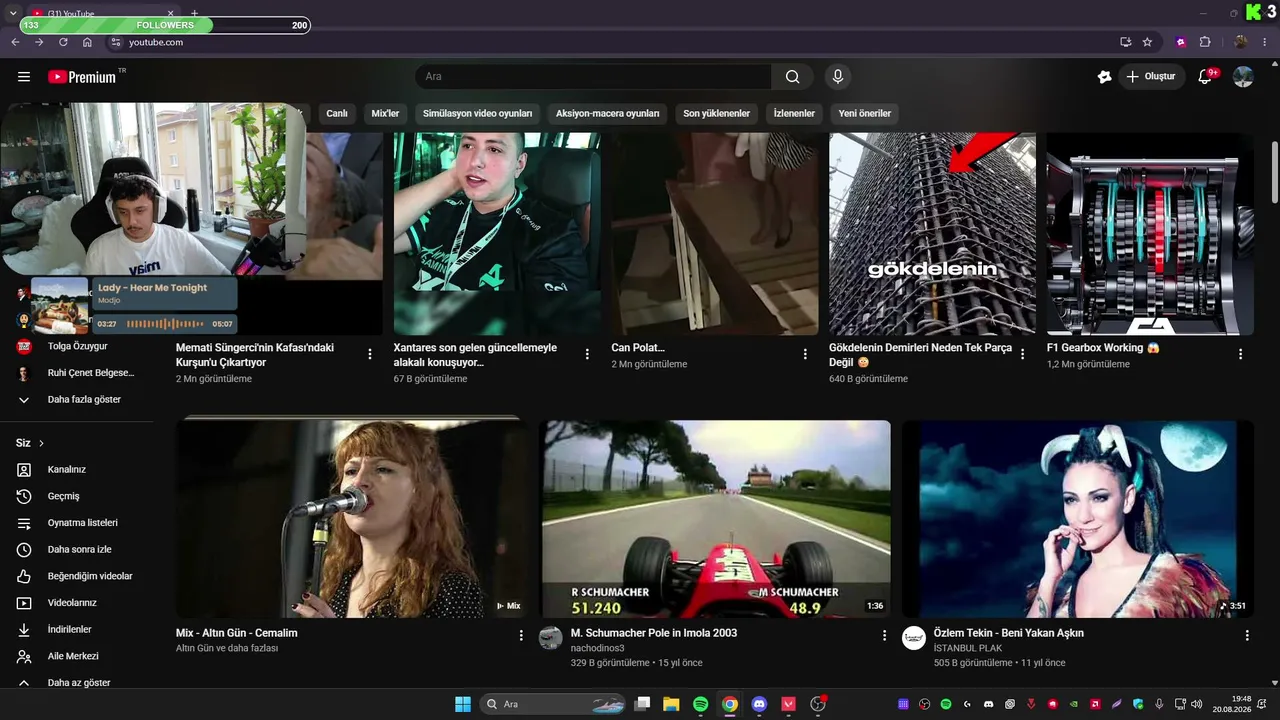Viewport: 1280px width, 720px height.
Task: Open OBS Studio from the taskbar
Action: [818, 704]
